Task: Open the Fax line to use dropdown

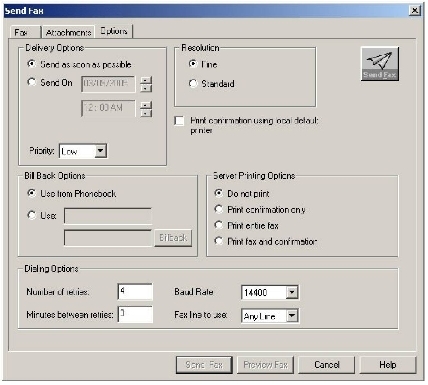Action: point(292,315)
